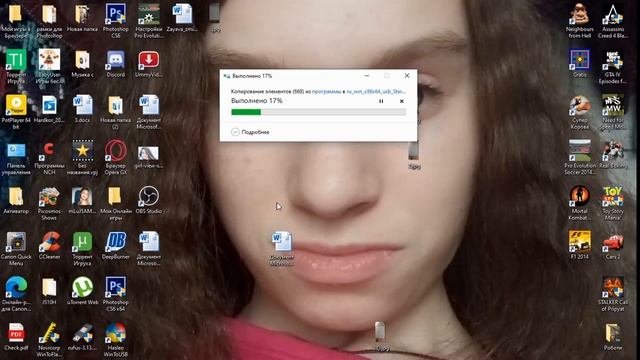640x360 pixels.
Task: Launch Need for Speed shortcut
Action: point(613,112)
